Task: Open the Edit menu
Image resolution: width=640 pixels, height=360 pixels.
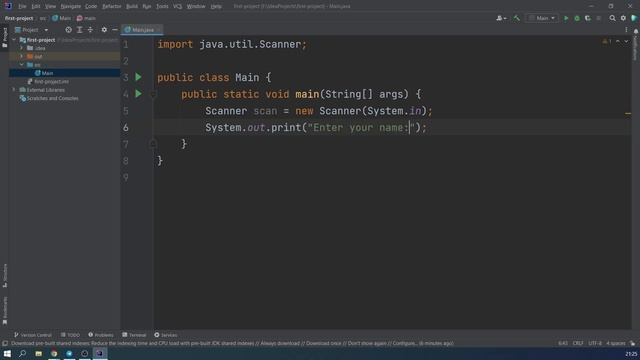Action: coord(36,6)
